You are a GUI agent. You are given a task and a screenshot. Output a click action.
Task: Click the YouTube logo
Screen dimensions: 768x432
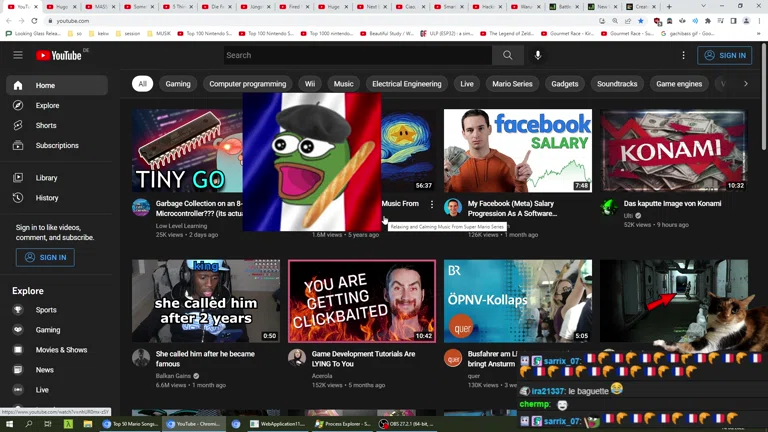58,56
